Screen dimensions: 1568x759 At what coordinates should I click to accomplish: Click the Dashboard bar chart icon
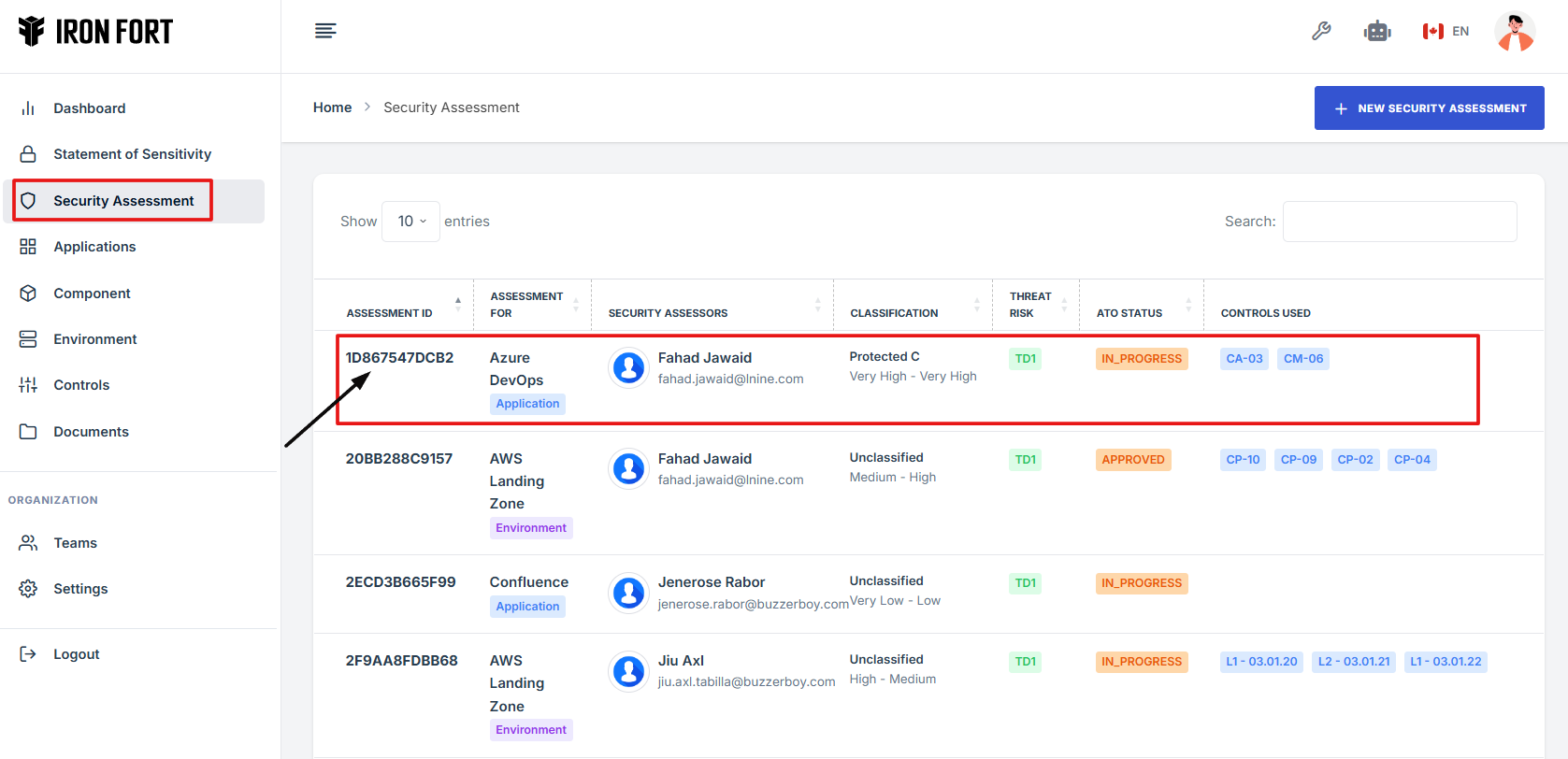point(28,108)
